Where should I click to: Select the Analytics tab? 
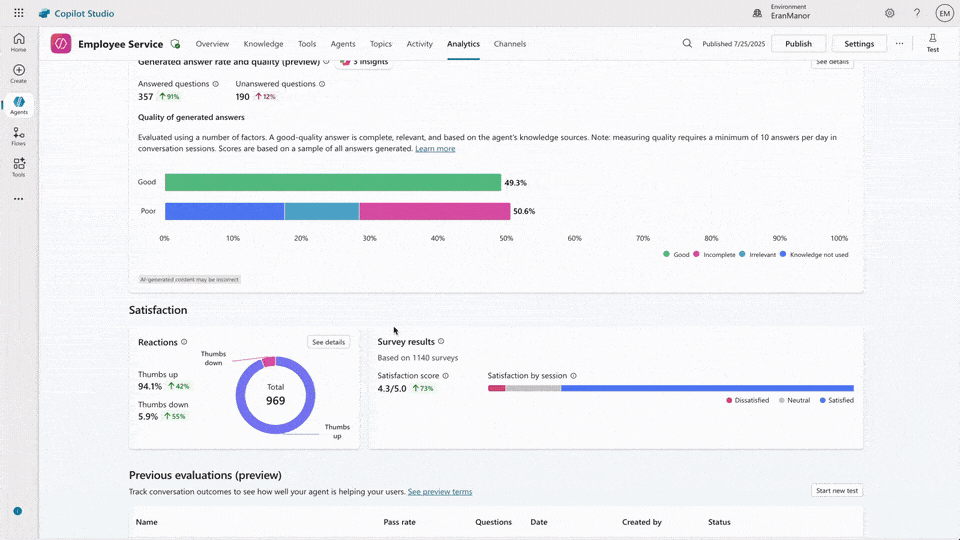pos(463,44)
